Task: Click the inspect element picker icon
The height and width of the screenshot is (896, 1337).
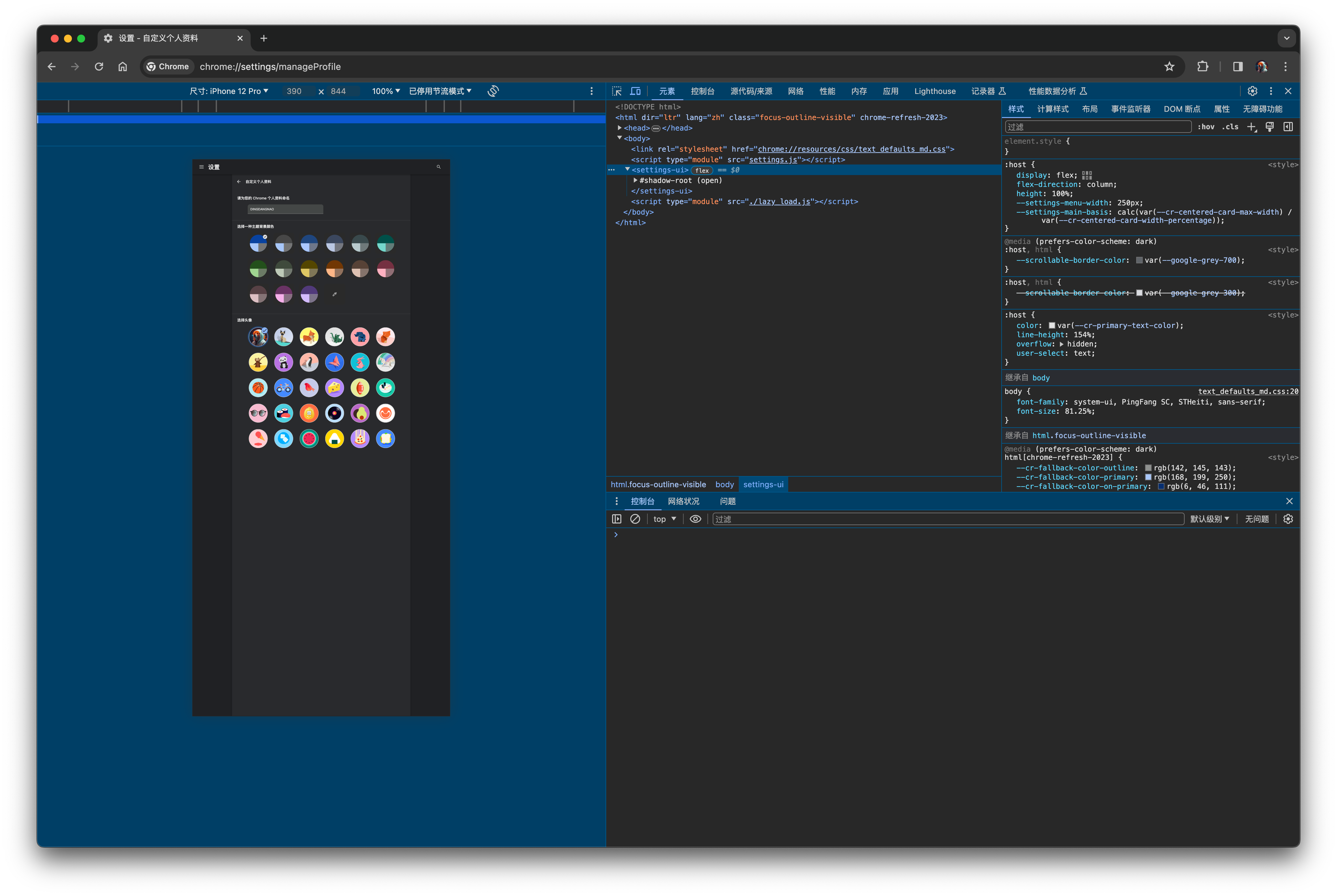Action: 617,91
